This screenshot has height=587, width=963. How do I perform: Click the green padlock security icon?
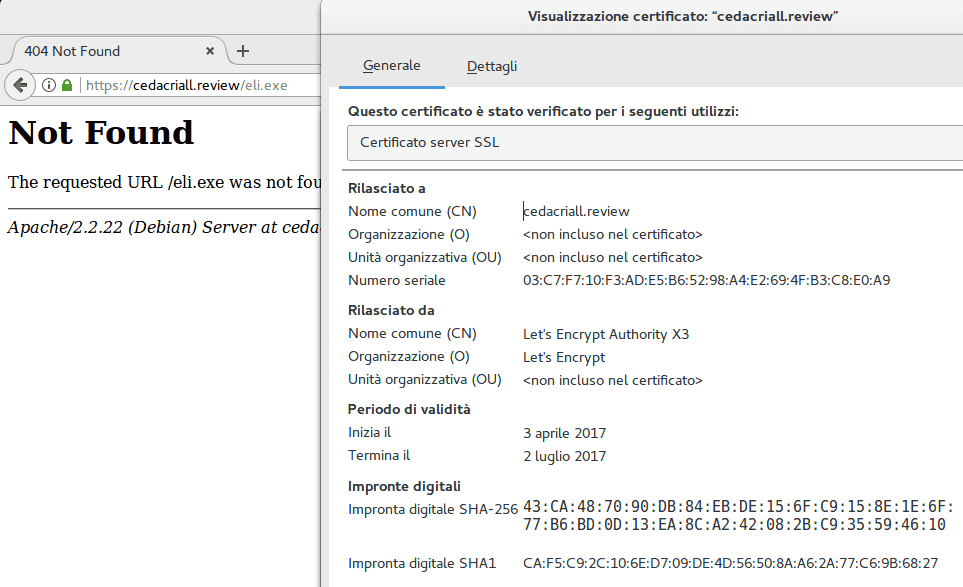point(67,85)
